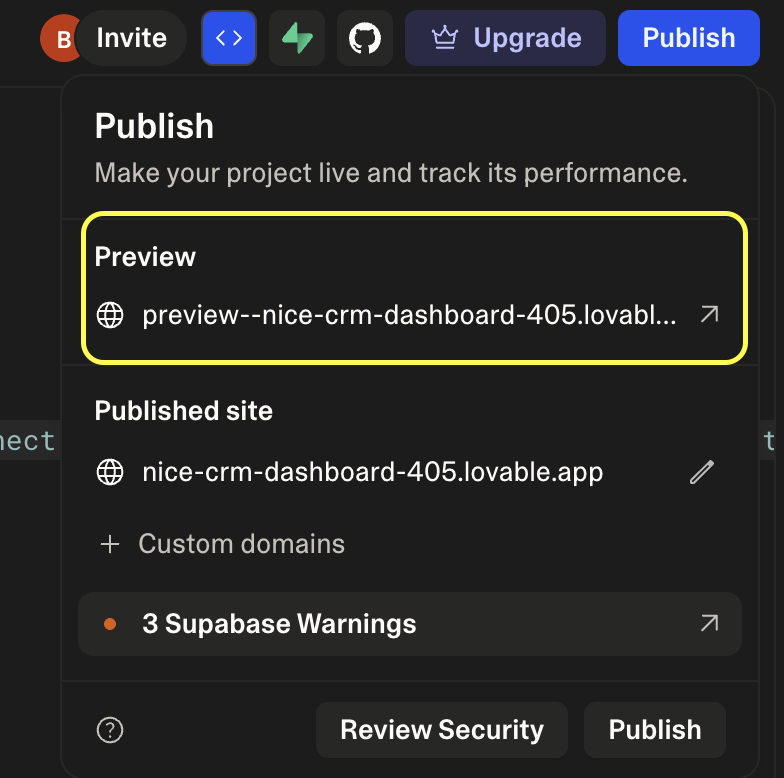
Task: Click the preview--nice-crm-dashboard-405 link
Action: tap(409, 315)
